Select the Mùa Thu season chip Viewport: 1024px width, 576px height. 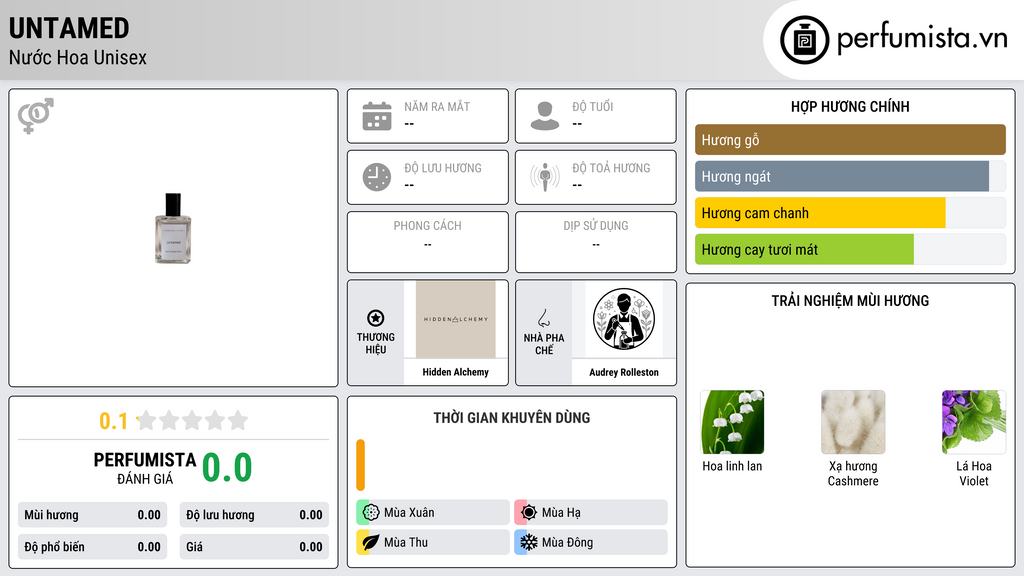pos(433,542)
